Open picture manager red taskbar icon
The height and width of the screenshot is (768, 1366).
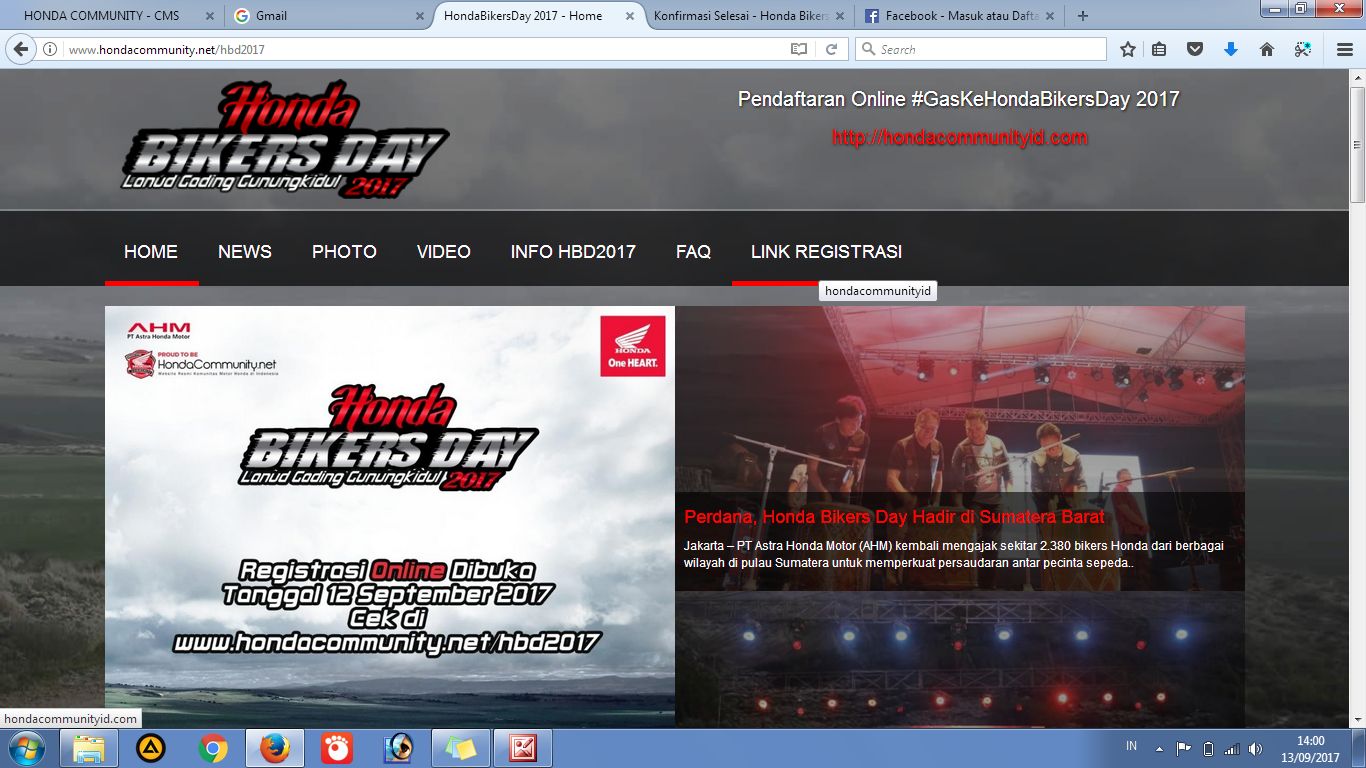[523, 748]
